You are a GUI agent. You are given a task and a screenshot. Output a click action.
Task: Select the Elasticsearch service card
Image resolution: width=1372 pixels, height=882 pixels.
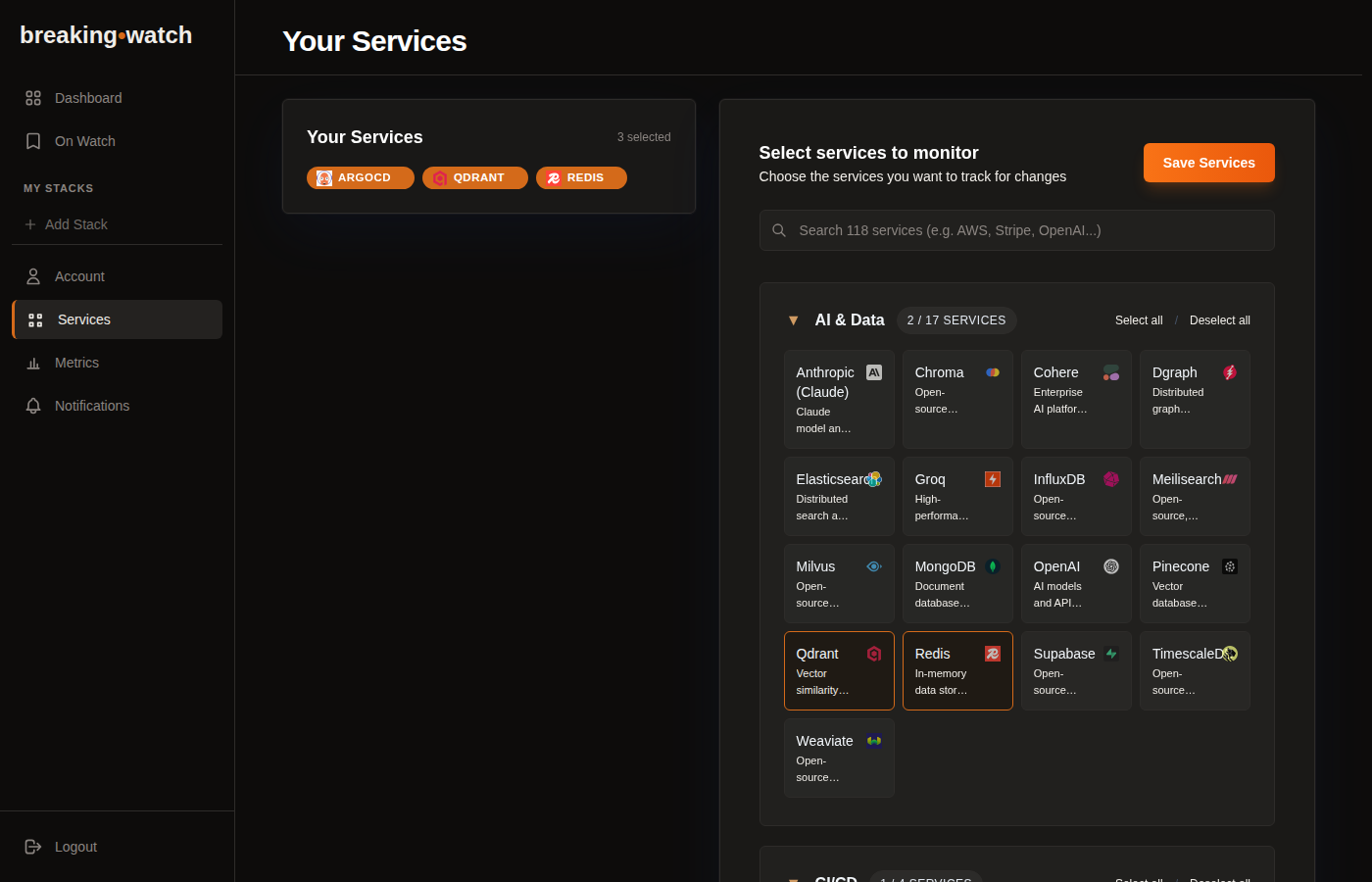click(x=839, y=497)
